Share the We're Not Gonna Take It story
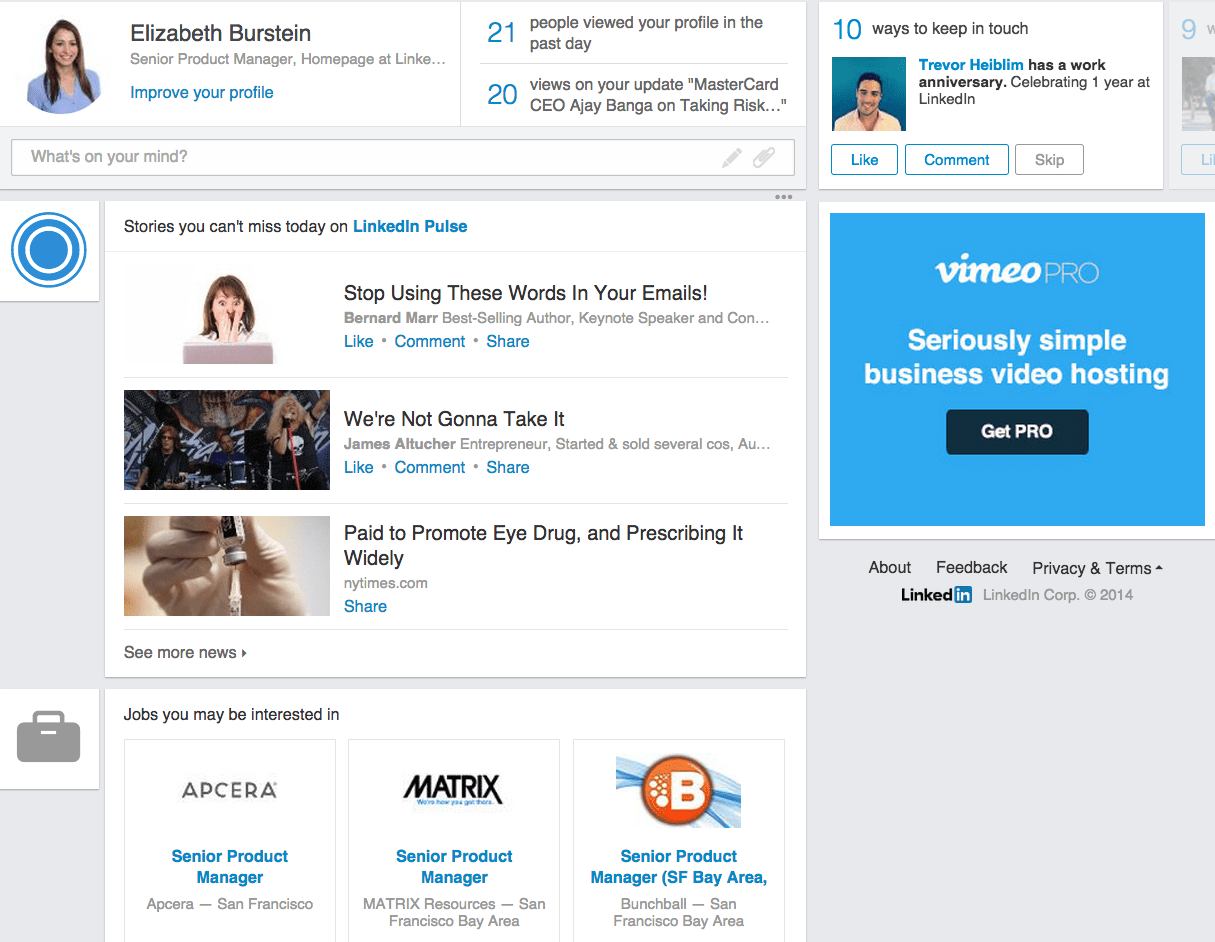The width and height of the screenshot is (1215, 942). 507,467
